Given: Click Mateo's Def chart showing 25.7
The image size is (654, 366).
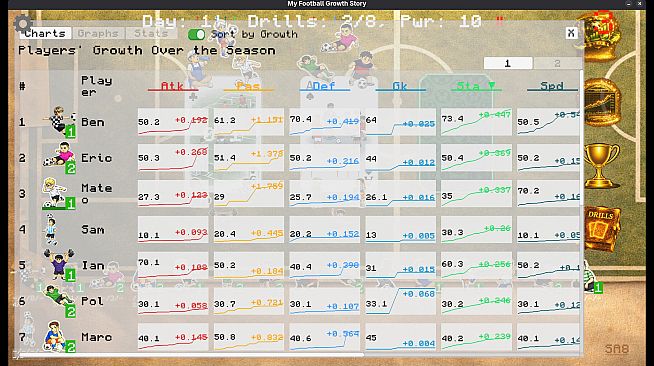Looking at the screenshot, I should [x=324, y=193].
